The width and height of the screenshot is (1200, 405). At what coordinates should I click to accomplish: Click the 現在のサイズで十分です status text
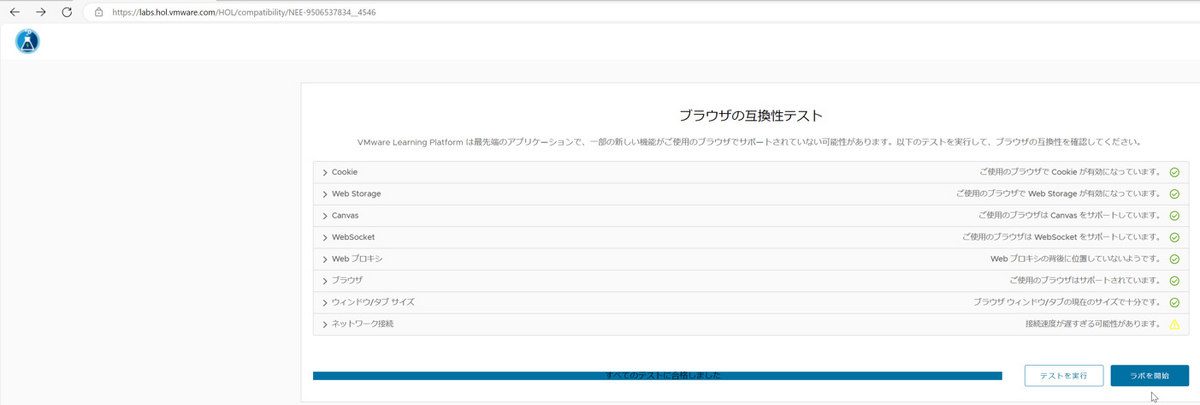tap(1067, 302)
